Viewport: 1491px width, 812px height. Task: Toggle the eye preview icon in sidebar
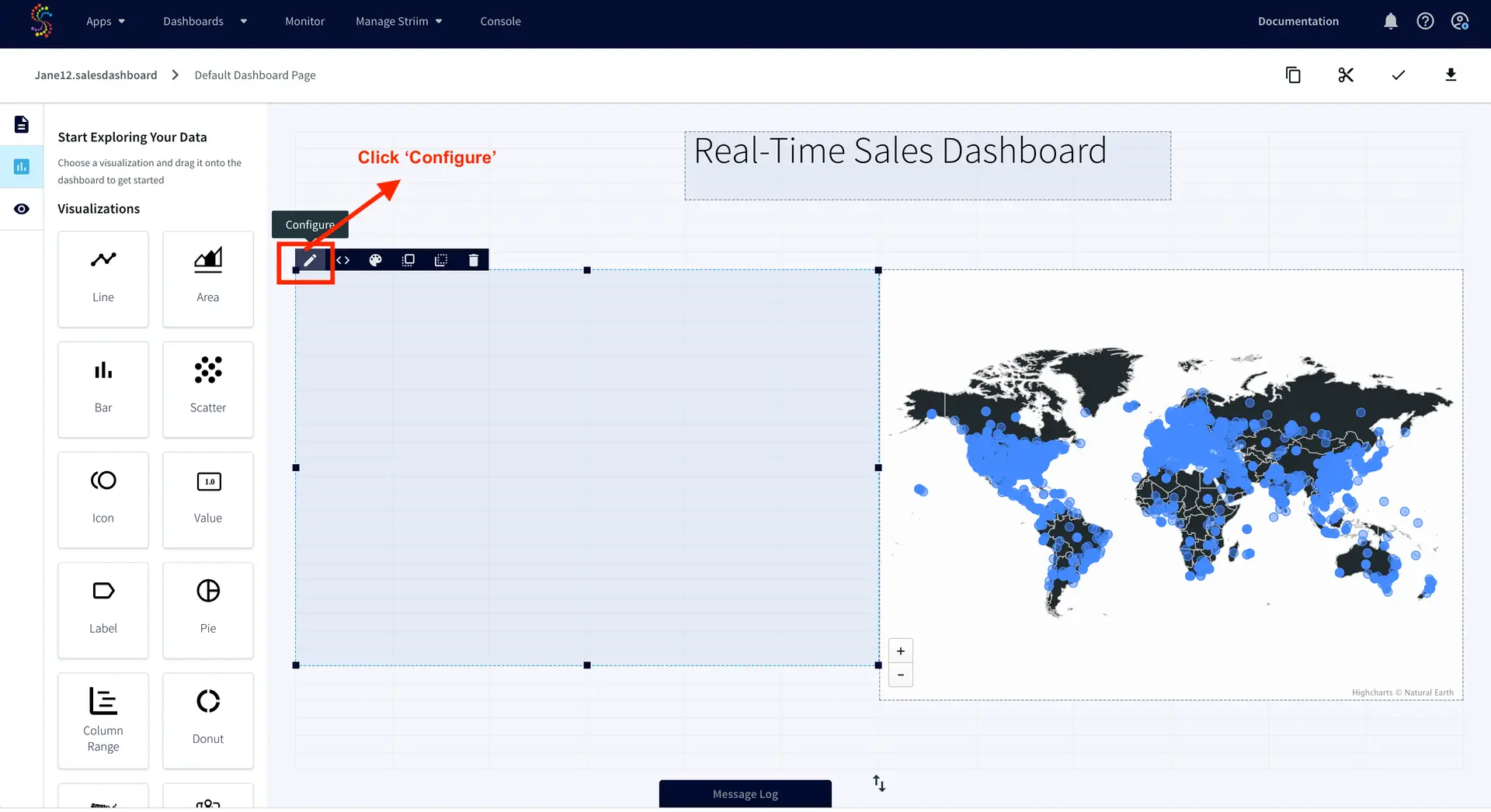coord(22,210)
